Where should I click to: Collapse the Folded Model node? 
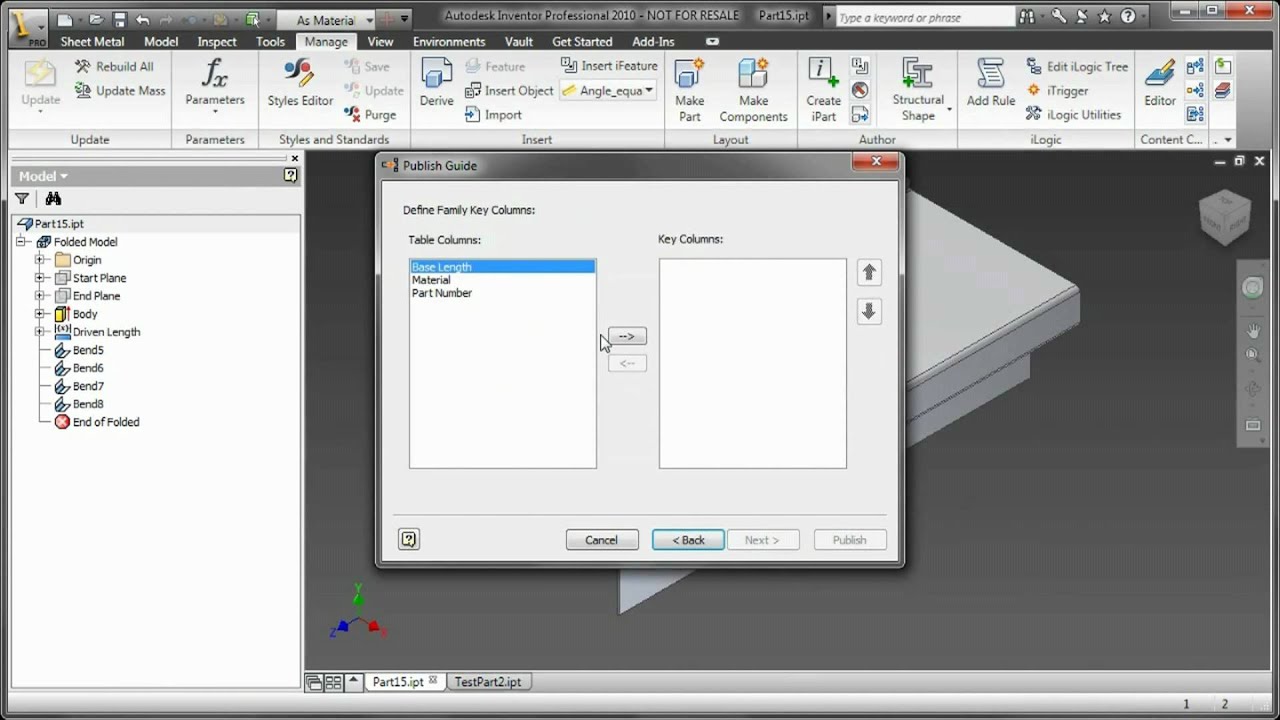22,242
